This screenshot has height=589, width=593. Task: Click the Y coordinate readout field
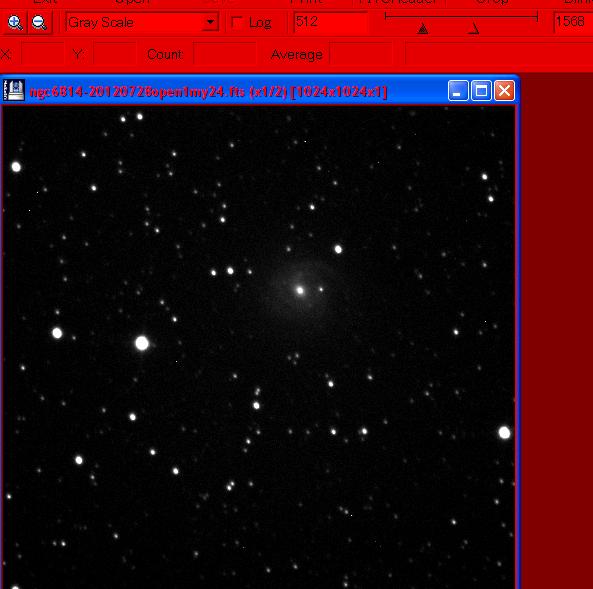(115, 55)
